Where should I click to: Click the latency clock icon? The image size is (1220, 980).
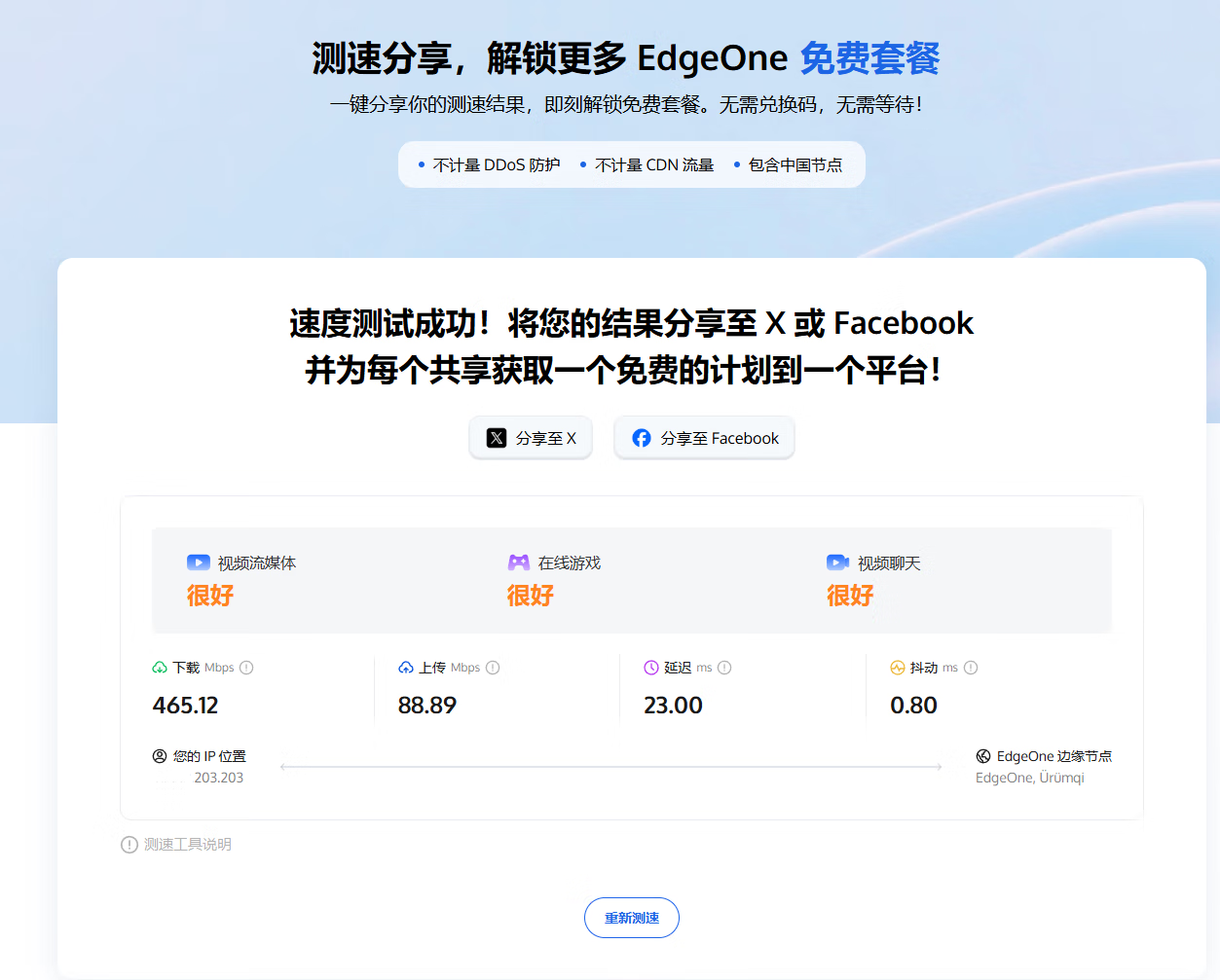[x=651, y=668]
